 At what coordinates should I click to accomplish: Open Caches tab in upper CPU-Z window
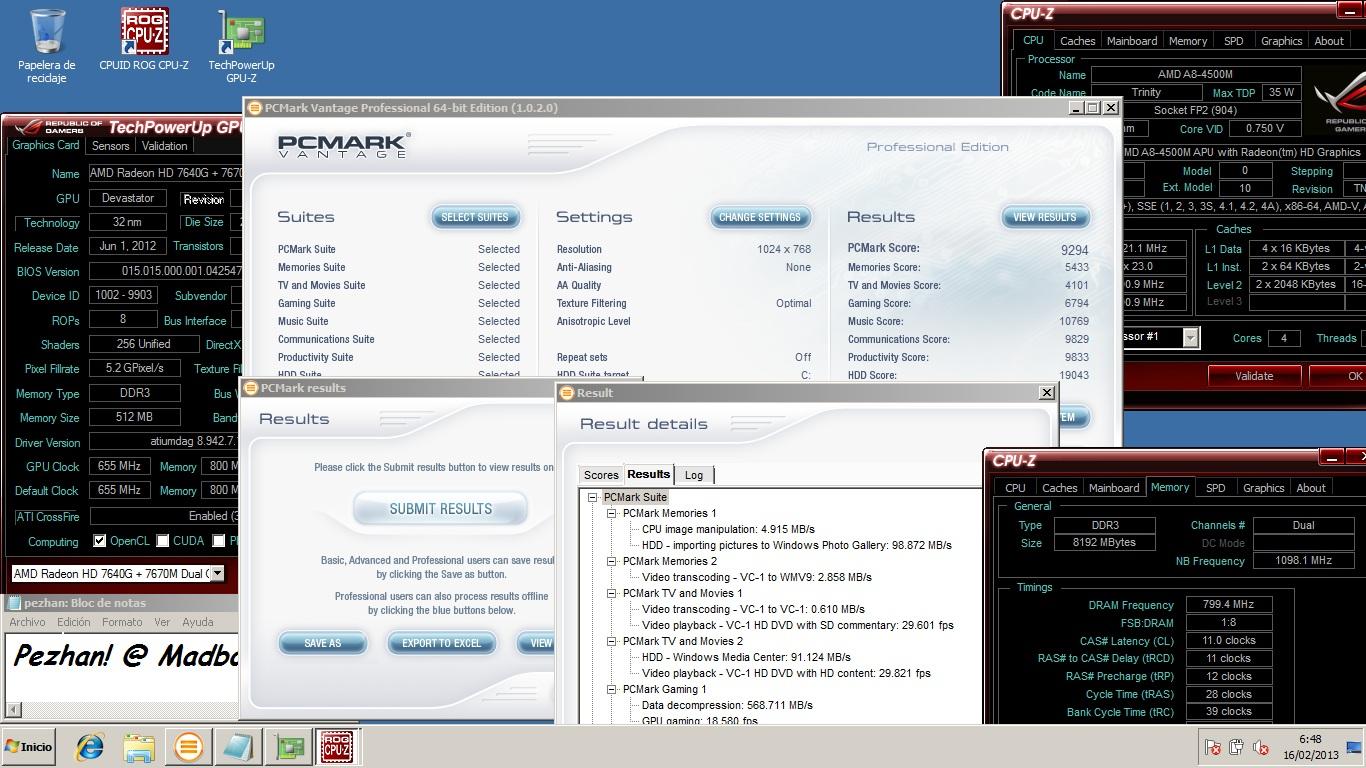[x=1077, y=41]
